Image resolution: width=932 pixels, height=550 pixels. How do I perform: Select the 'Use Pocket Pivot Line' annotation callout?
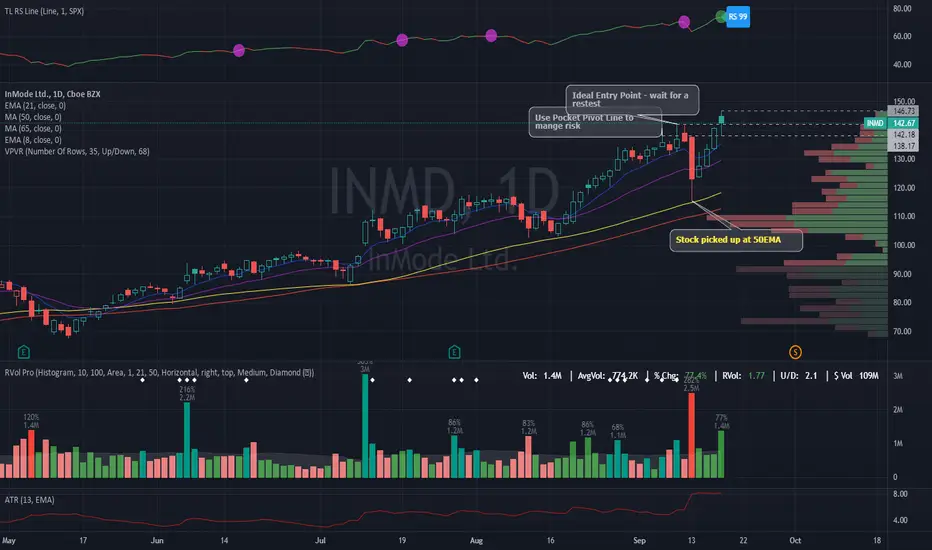tap(595, 122)
